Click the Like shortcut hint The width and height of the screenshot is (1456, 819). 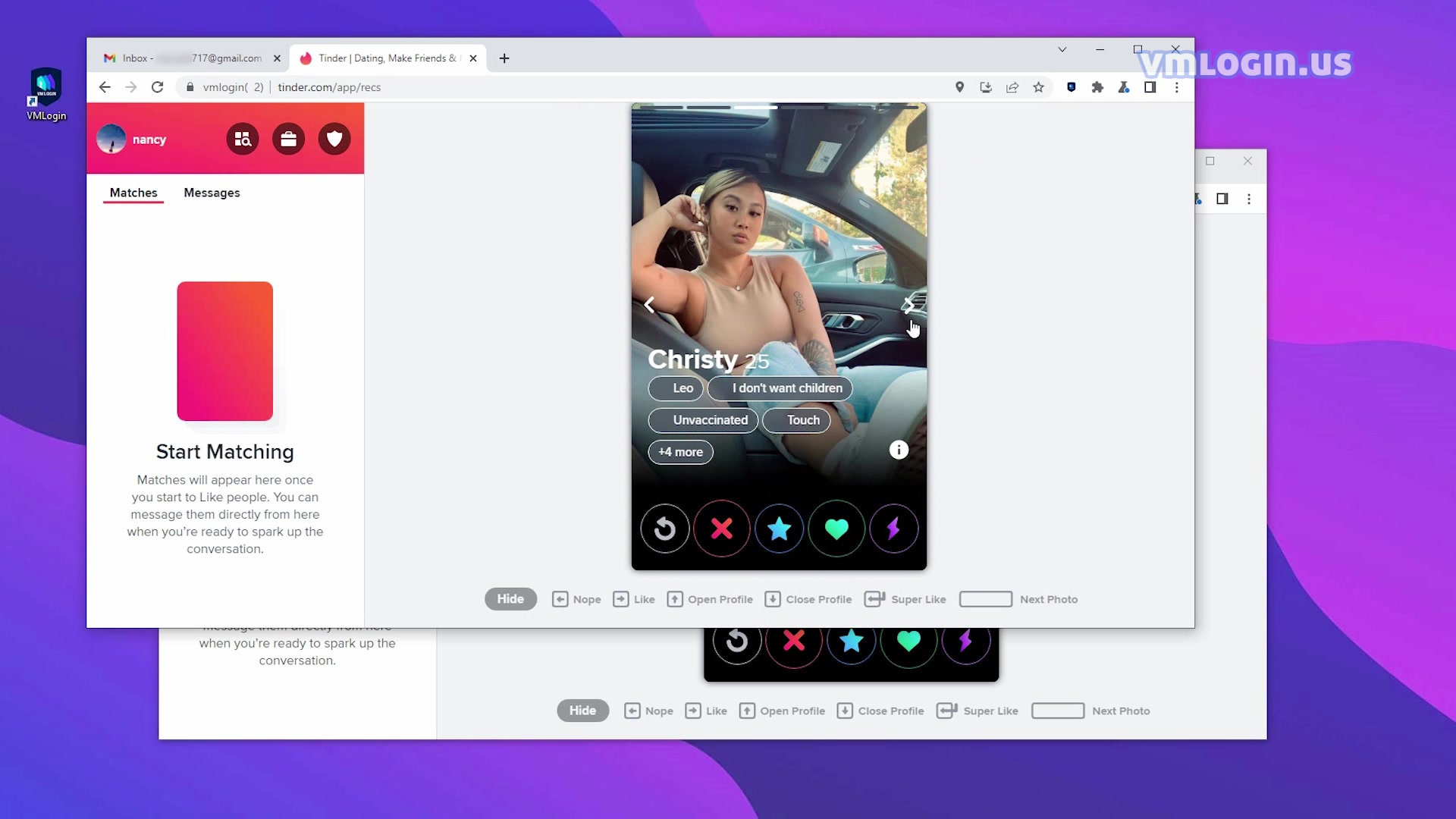(x=634, y=599)
